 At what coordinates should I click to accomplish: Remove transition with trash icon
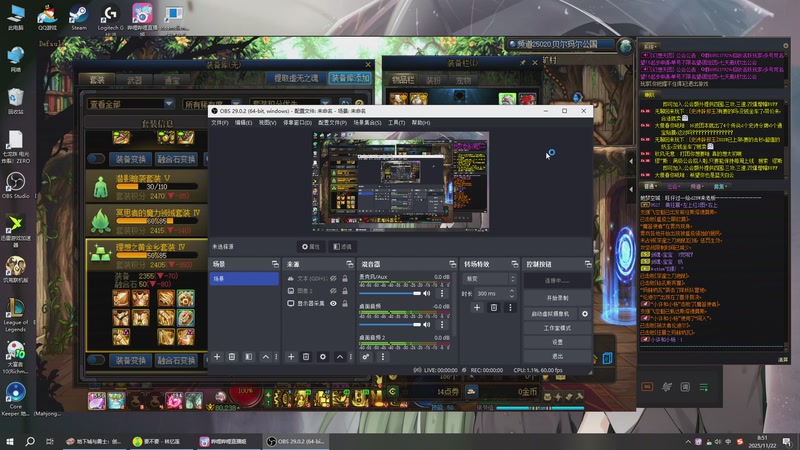click(x=493, y=308)
